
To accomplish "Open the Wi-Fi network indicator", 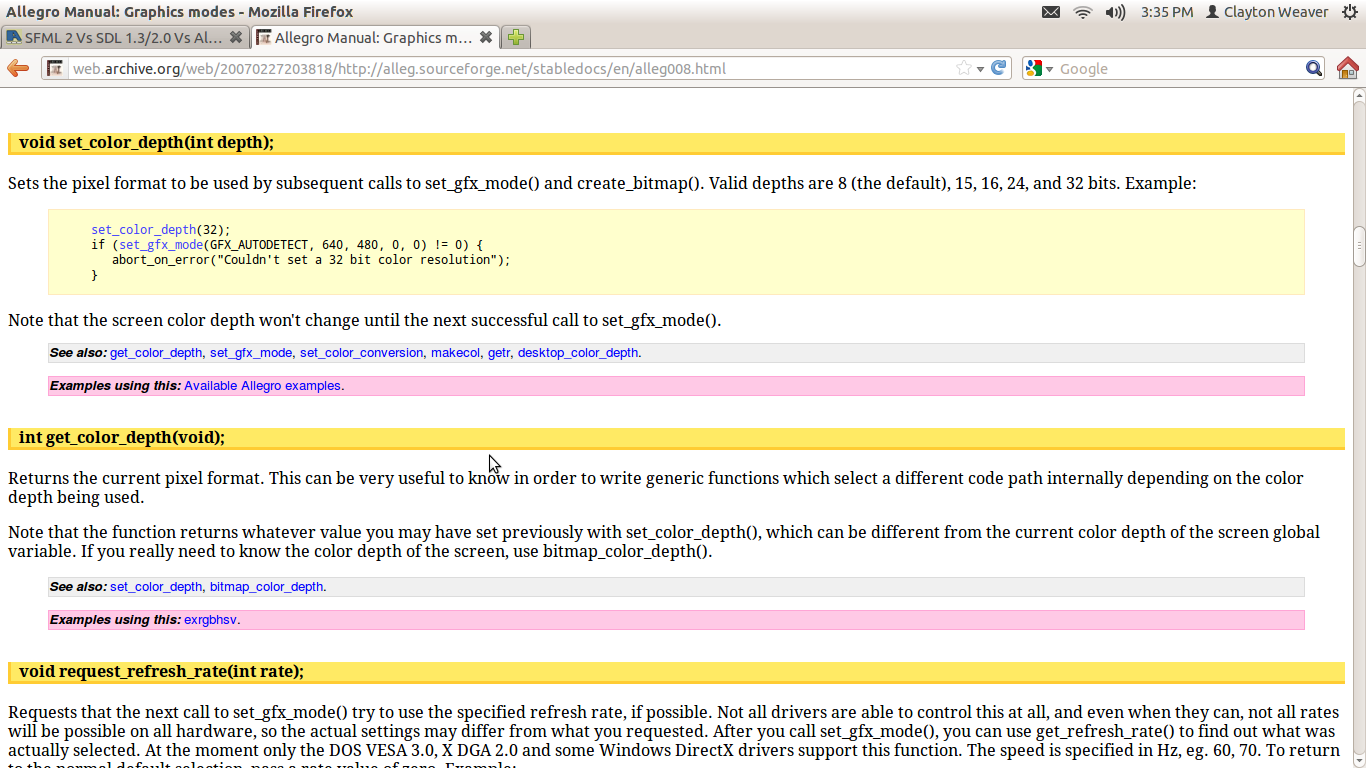I will tap(1082, 12).
